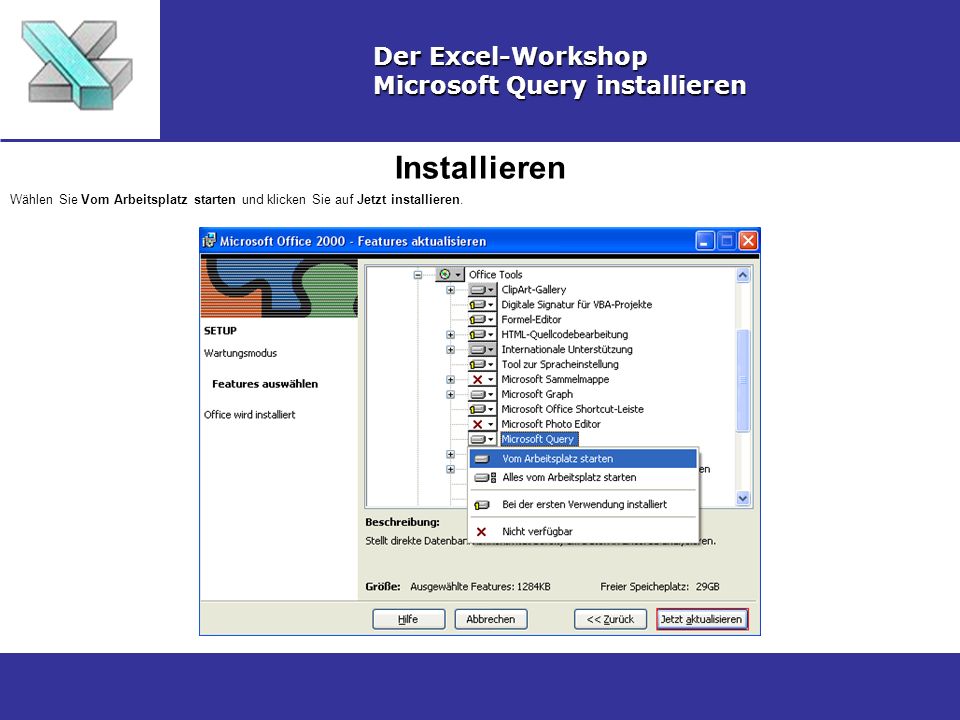Click Wartungsmodus in the setup sidebar
The height and width of the screenshot is (720, 960).
point(240,353)
